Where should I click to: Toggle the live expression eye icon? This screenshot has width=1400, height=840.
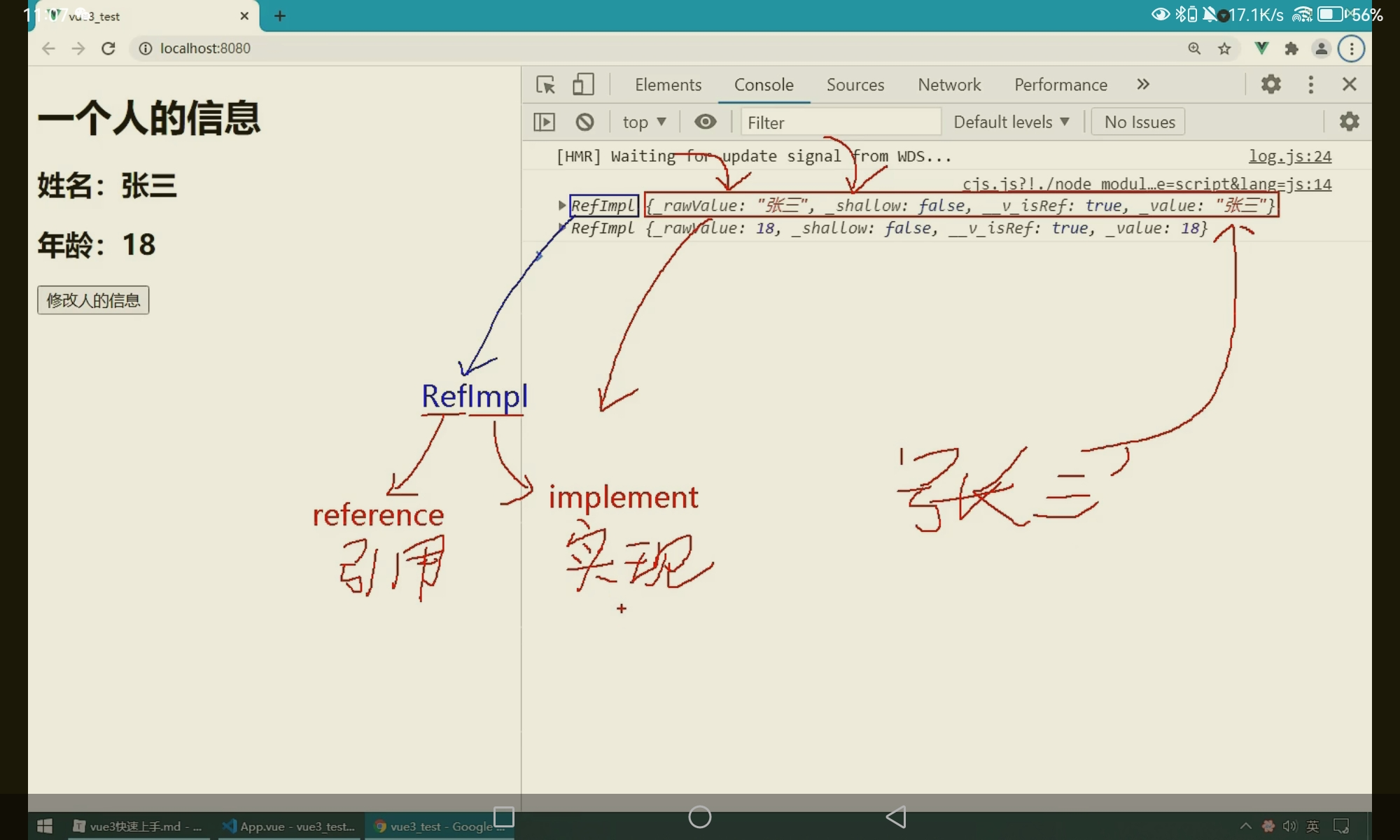coord(705,122)
